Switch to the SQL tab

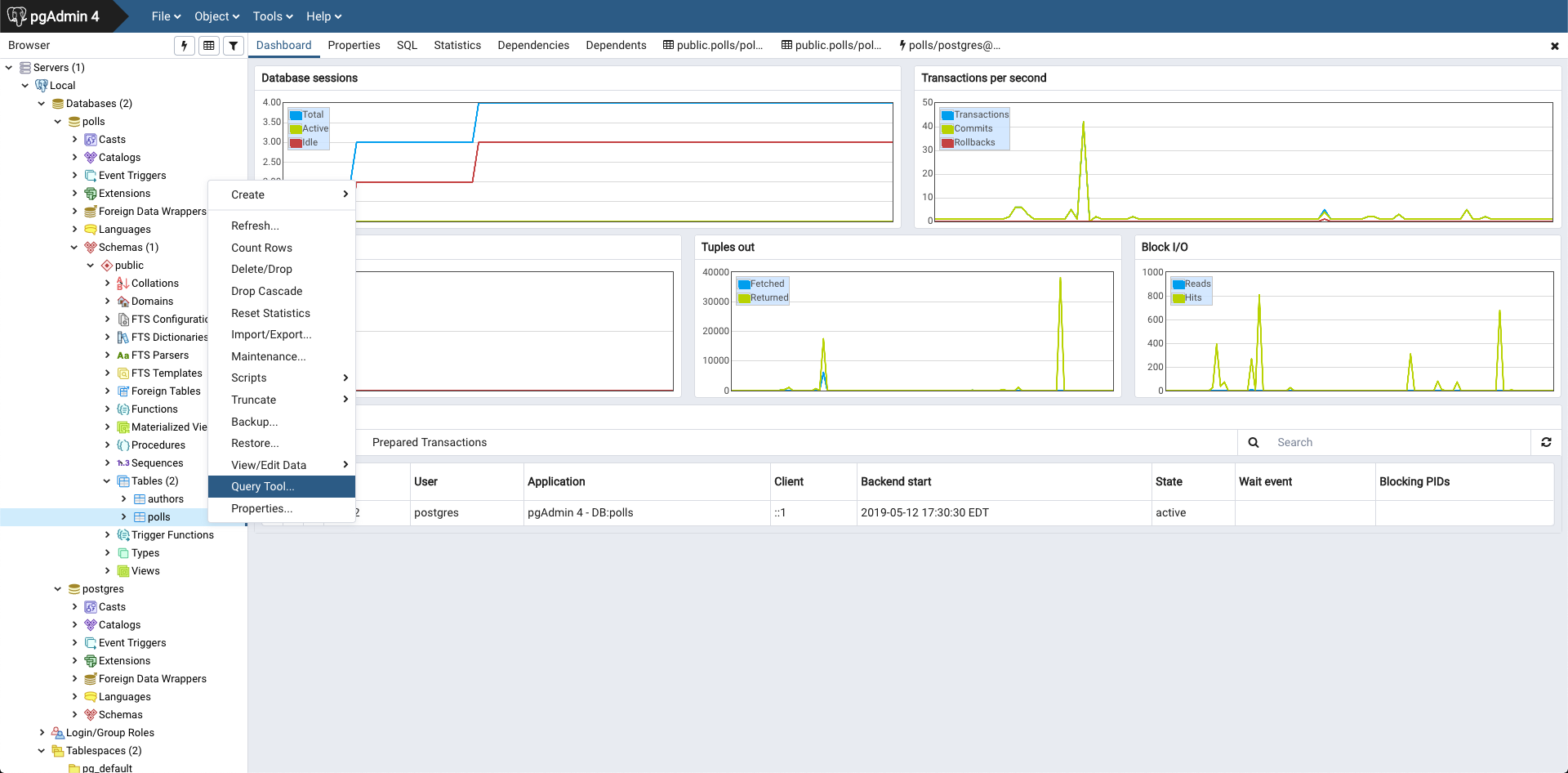(x=407, y=45)
